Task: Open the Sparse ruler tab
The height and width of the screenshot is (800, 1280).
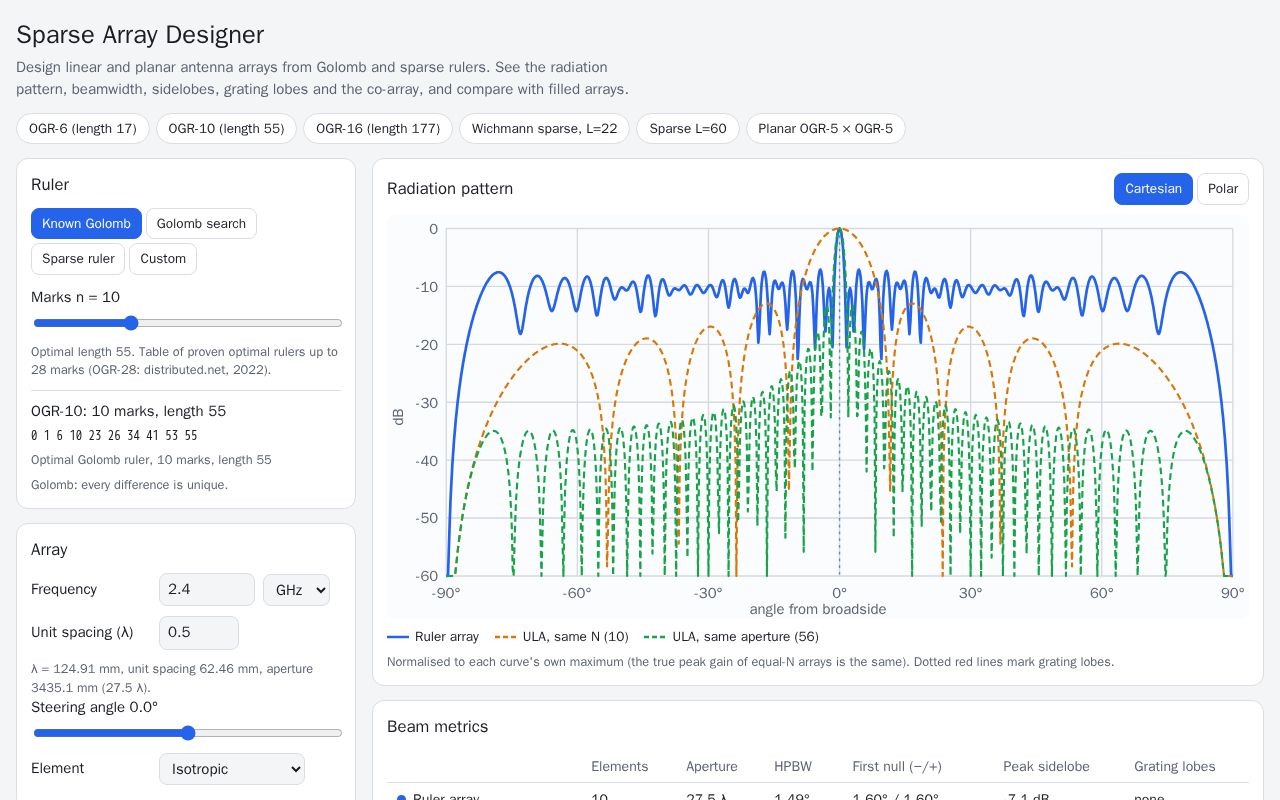Action: pyautogui.click(x=78, y=259)
